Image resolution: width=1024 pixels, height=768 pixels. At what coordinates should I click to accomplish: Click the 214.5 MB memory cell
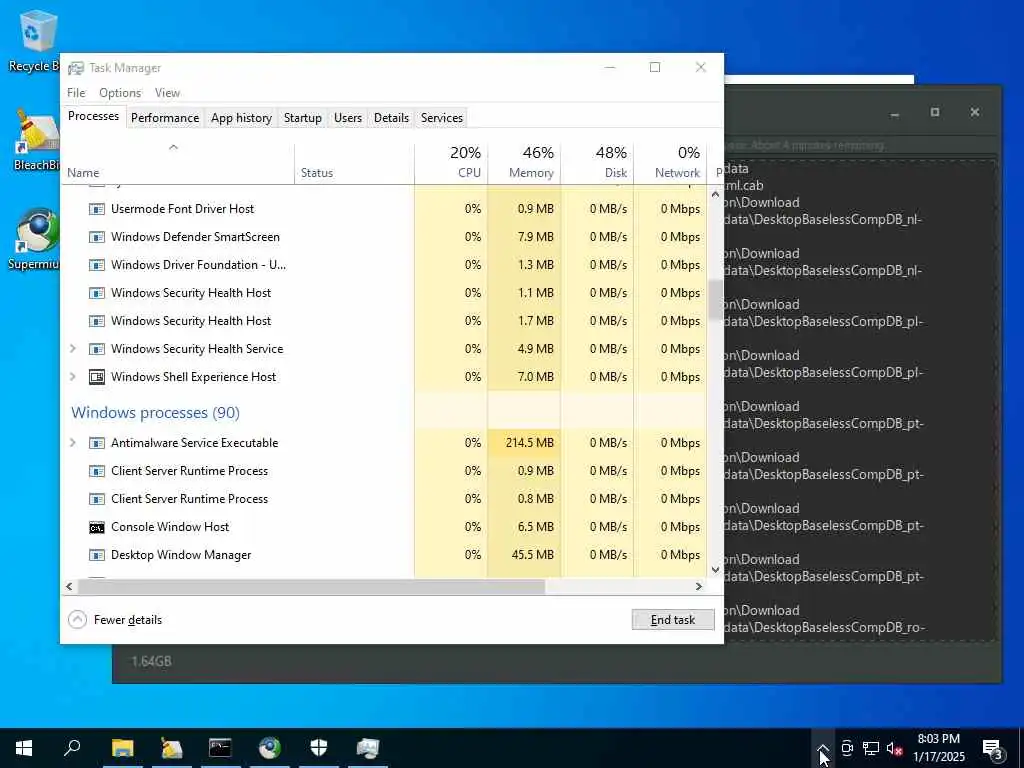[524, 443]
